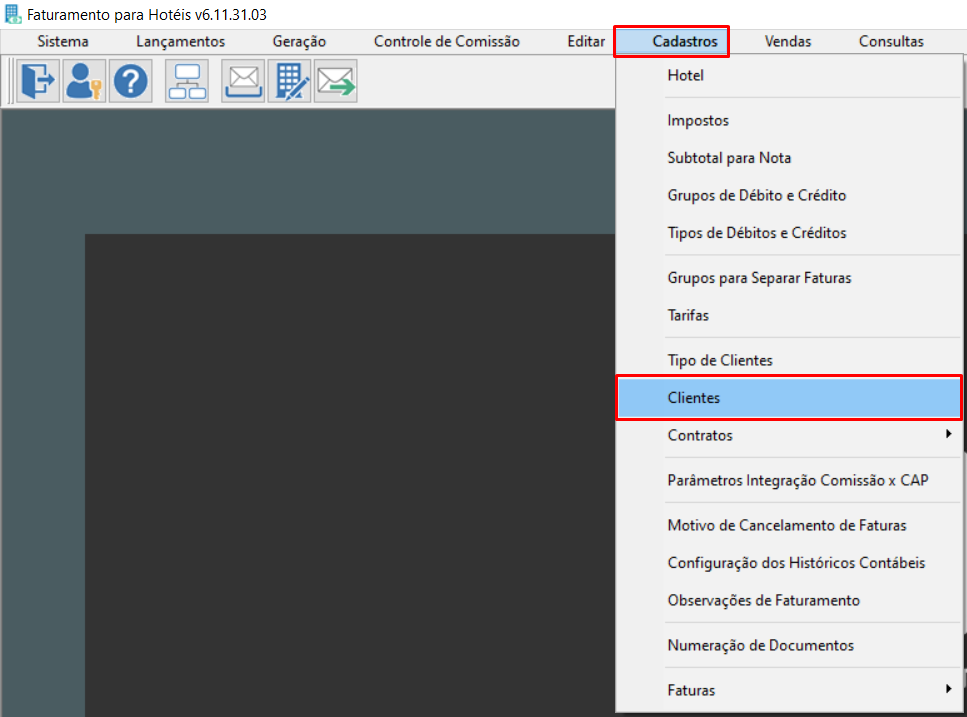Image resolution: width=967 pixels, height=717 pixels.
Task: Click the exit door toolbar icon
Action: tap(38, 81)
